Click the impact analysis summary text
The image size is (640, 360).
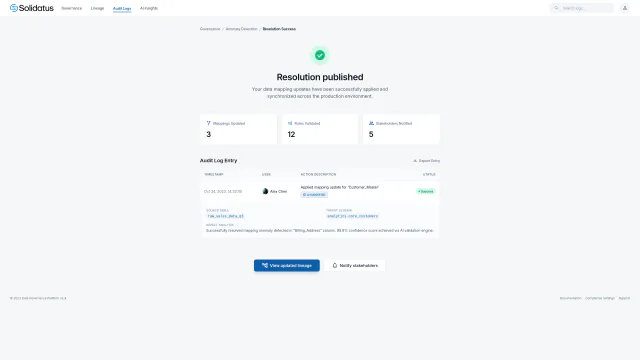[x=320, y=231]
